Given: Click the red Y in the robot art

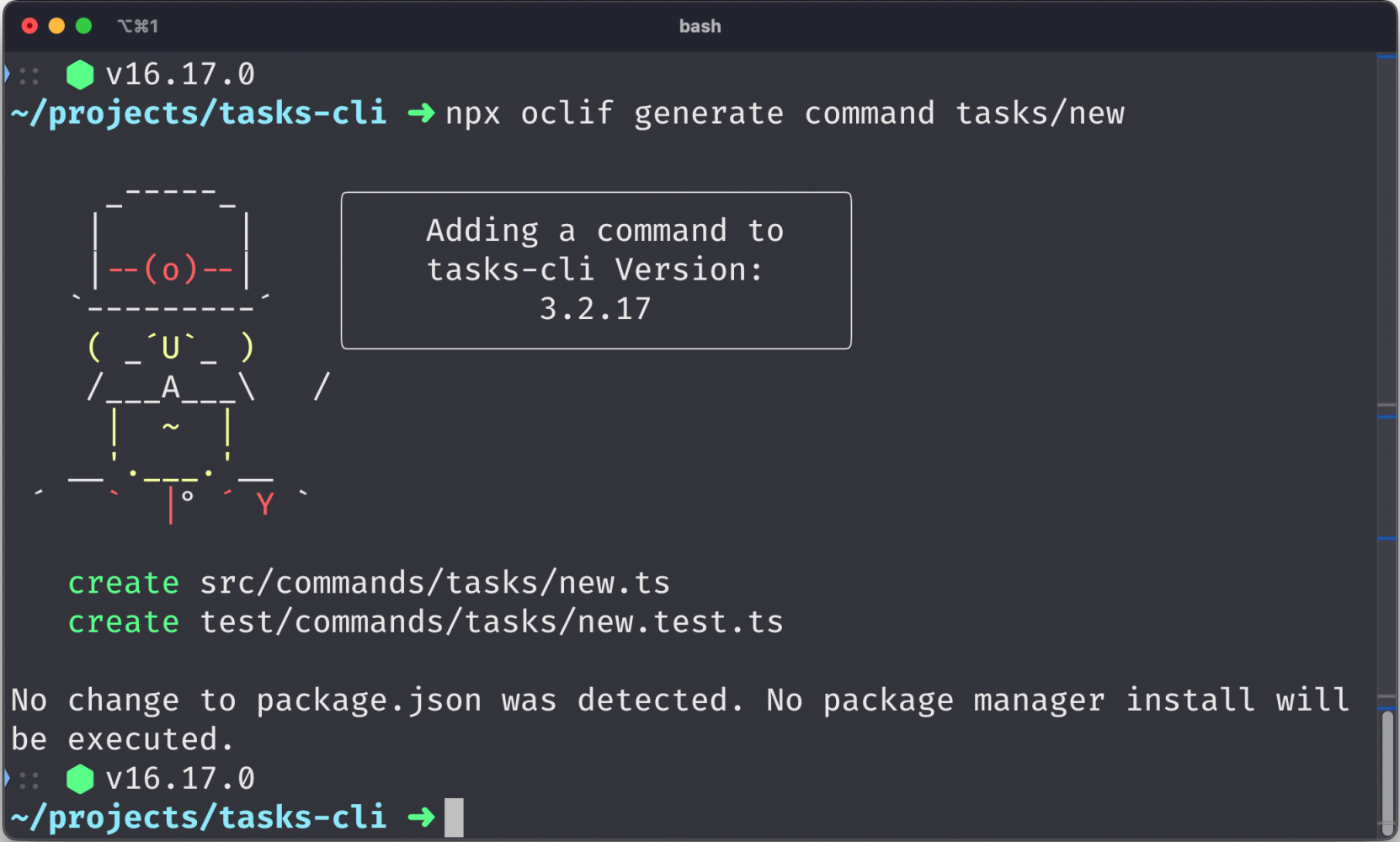Looking at the screenshot, I should coord(265,504).
